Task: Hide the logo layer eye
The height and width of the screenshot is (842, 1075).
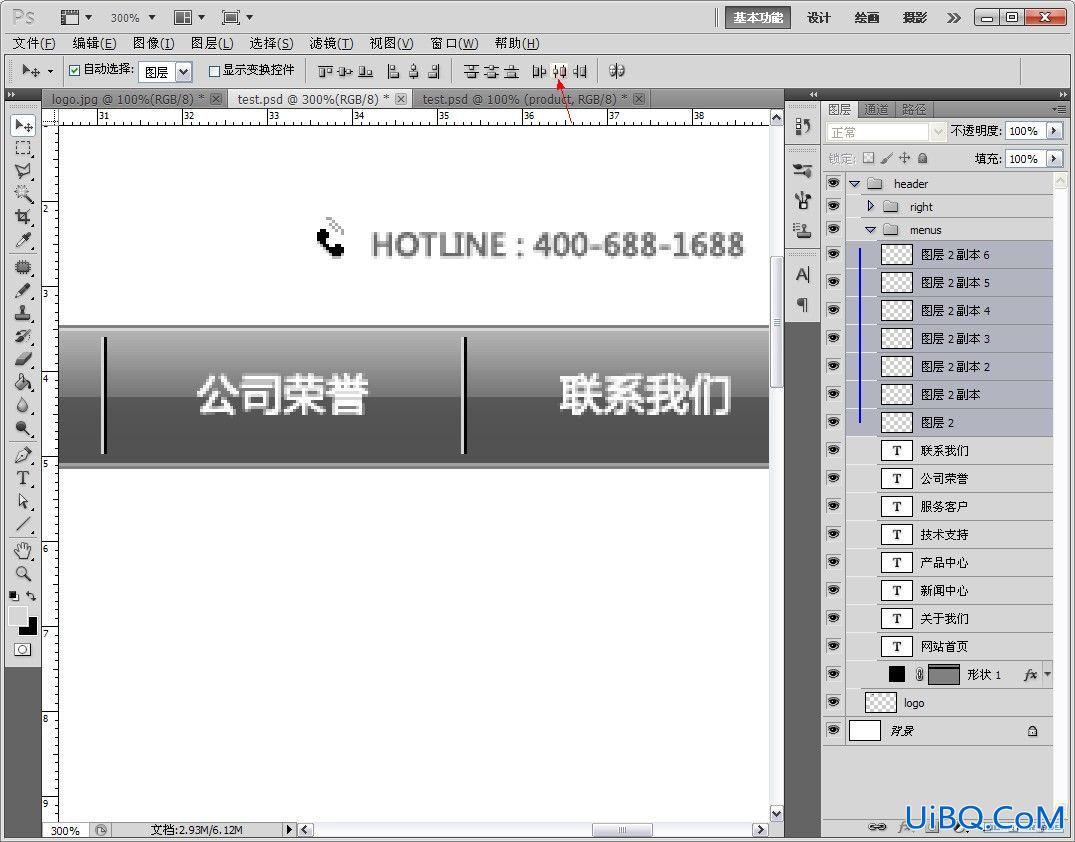Action: 833,702
